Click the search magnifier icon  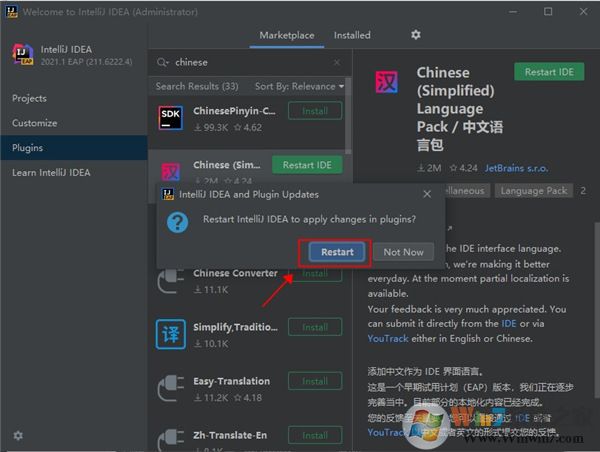tap(162, 62)
